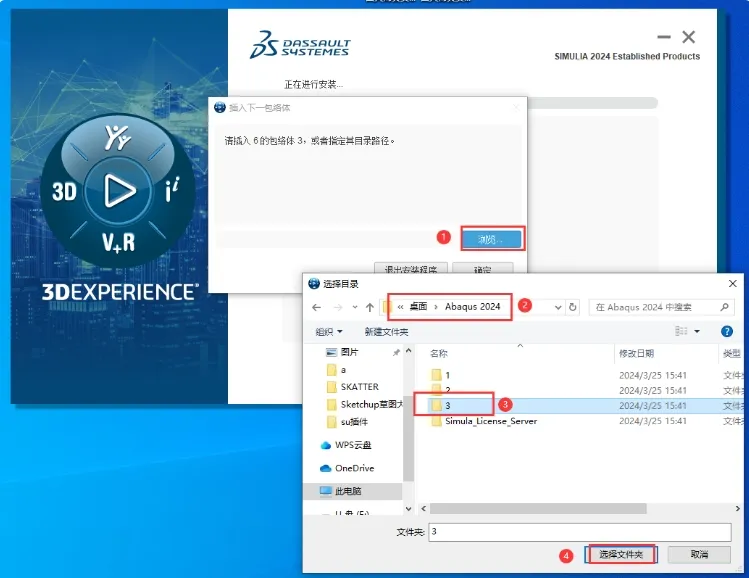Click 桌面 in the address path
Image resolution: width=749 pixels, height=578 pixels.
[418, 307]
